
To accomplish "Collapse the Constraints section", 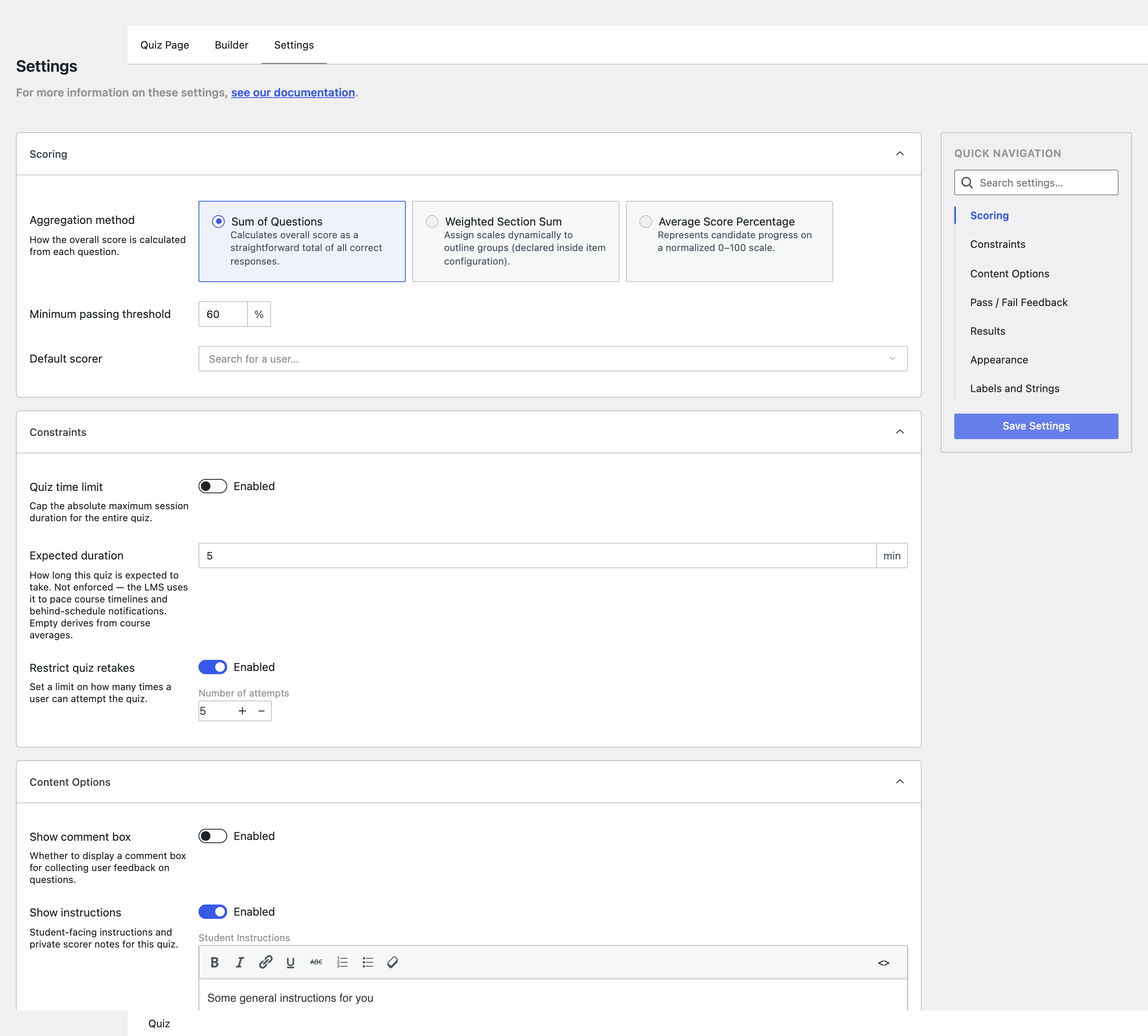I will pos(900,432).
